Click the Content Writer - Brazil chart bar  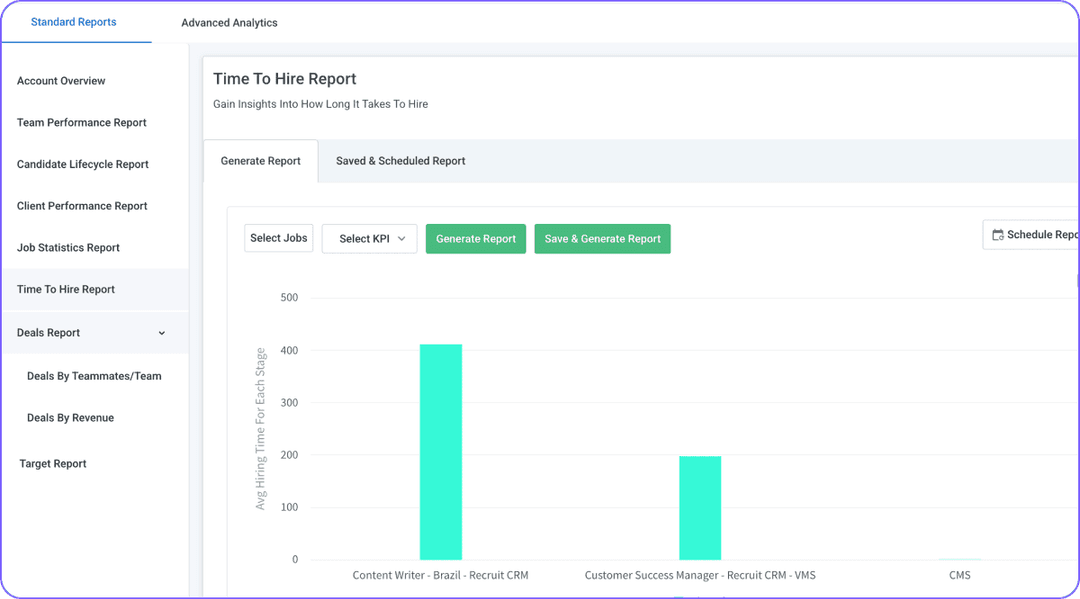[440, 450]
